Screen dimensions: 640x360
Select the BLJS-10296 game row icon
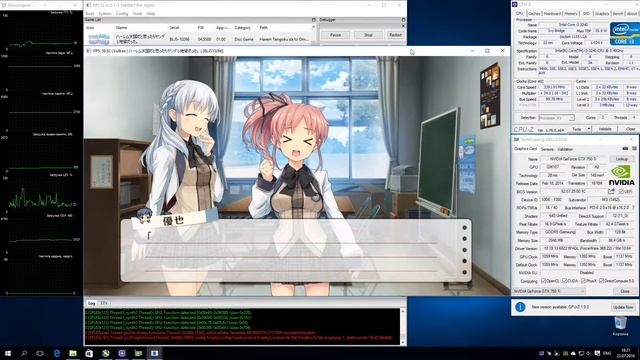click(99, 39)
